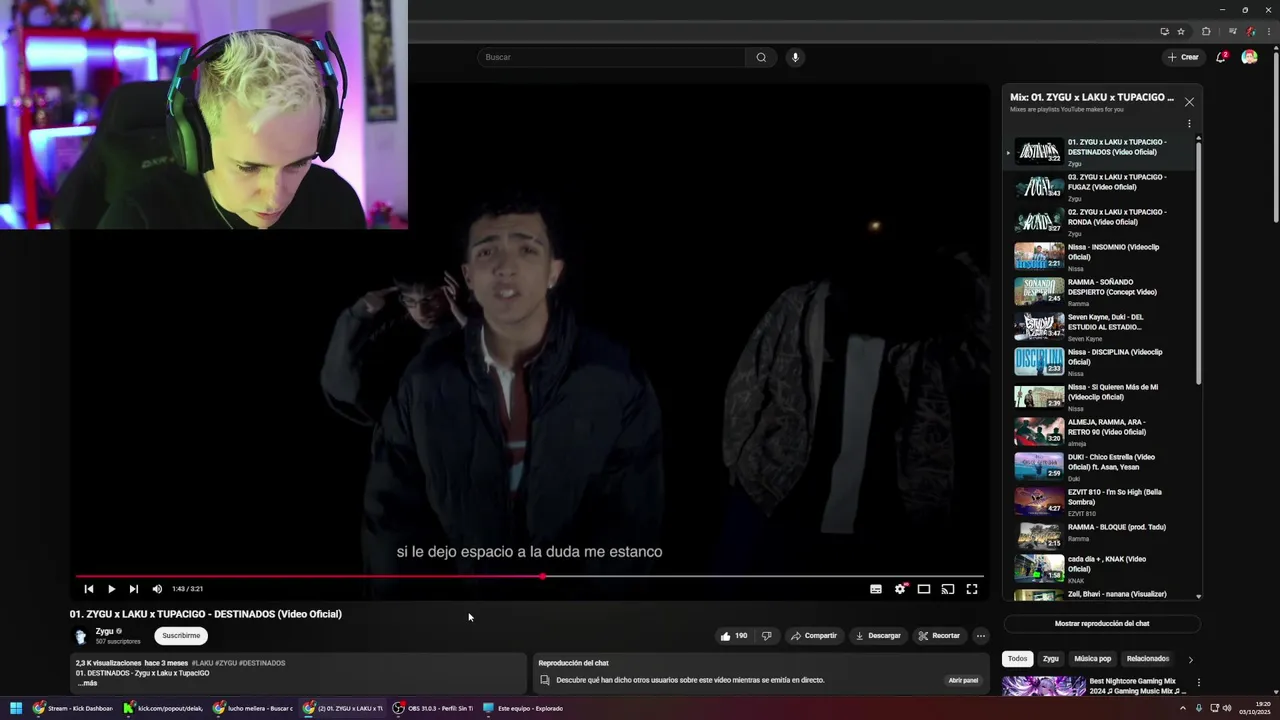
Task: Open the Chrome extensions puzzle icon
Action: tap(1206, 31)
